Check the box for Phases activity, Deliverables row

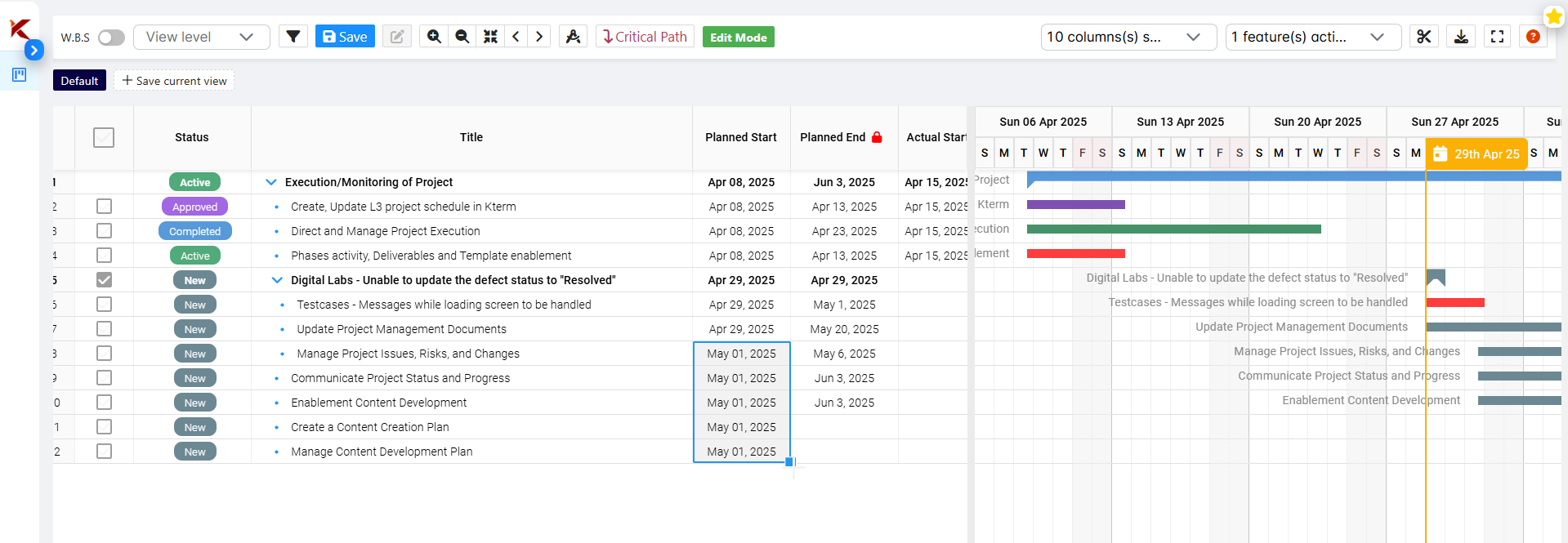click(x=104, y=256)
